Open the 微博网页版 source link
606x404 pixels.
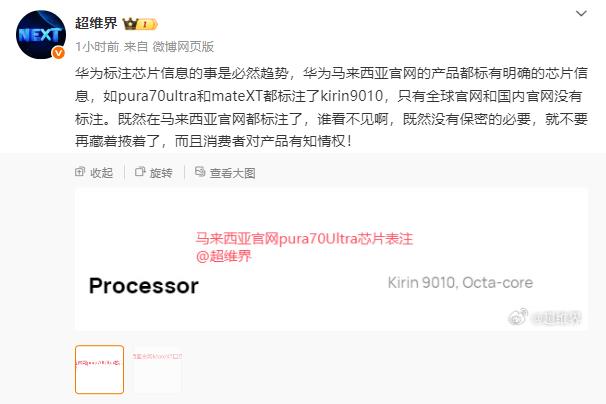183,47
